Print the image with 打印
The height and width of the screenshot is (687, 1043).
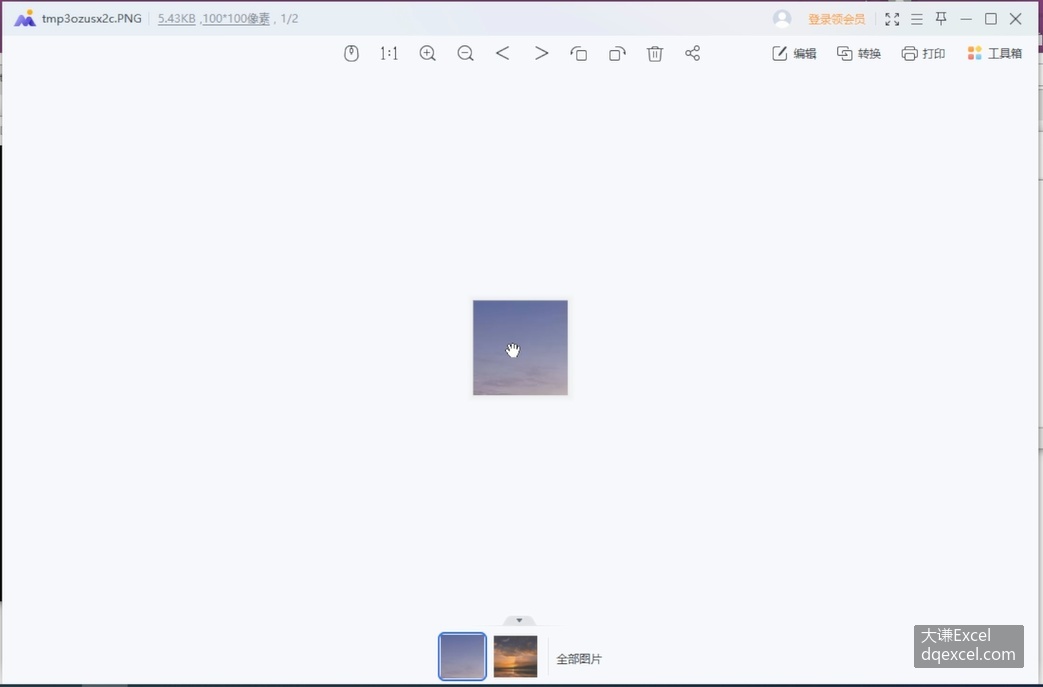click(923, 53)
